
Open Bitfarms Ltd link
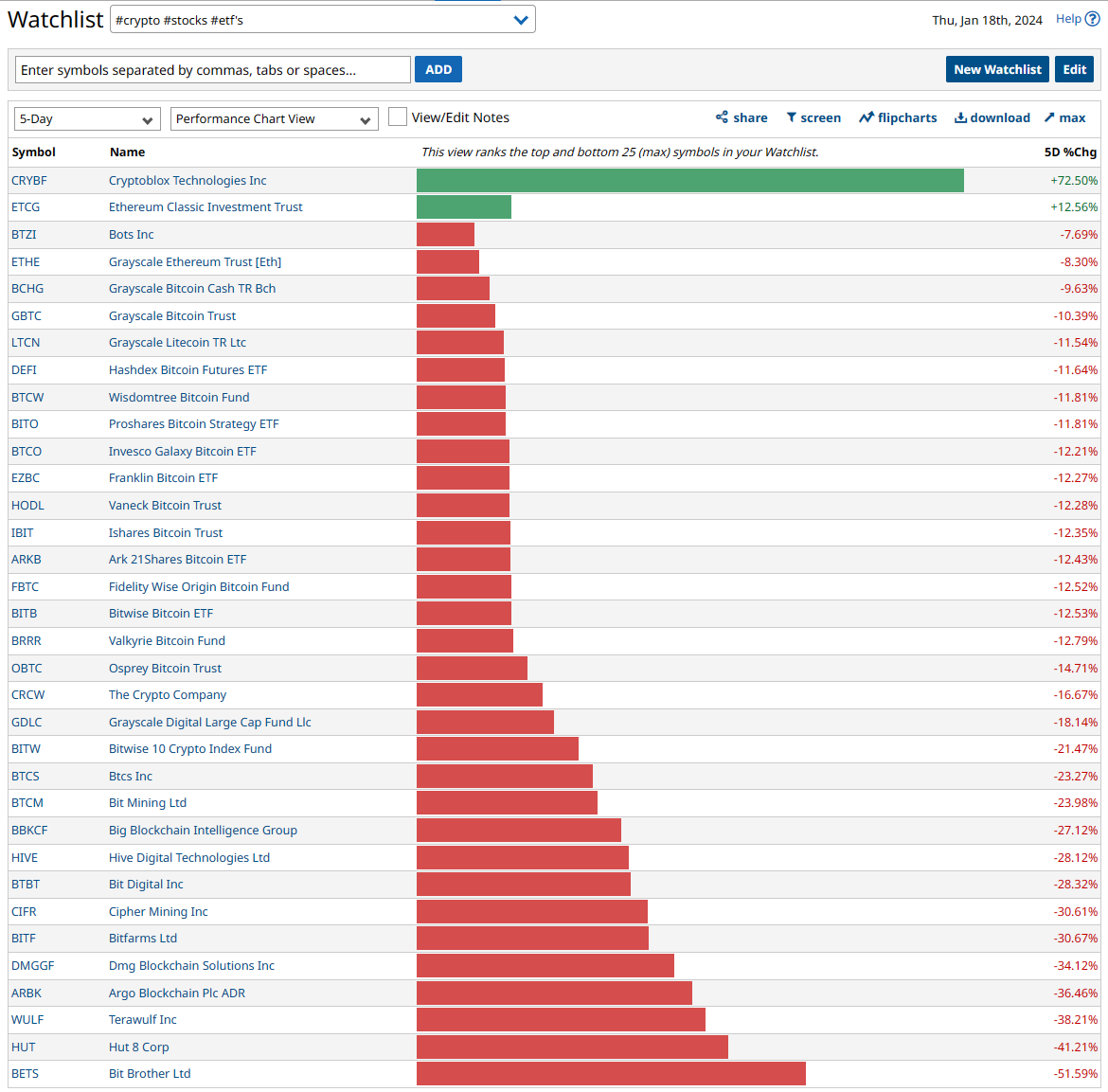pyautogui.click(x=143, y=939)
